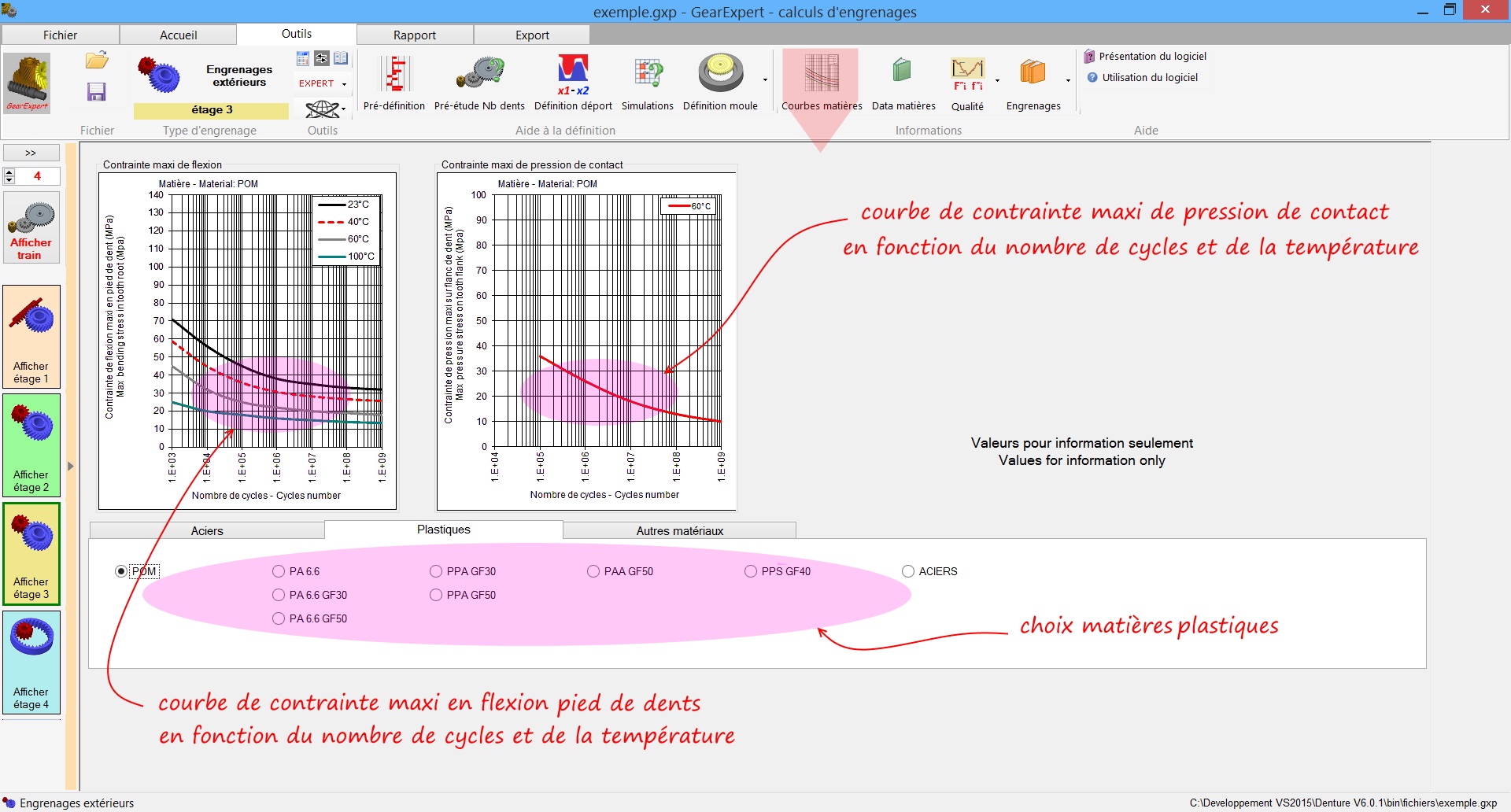Screen dimensions: 1511x812
Task: Select the Outils ribbon tab
Action: (297, 34)
